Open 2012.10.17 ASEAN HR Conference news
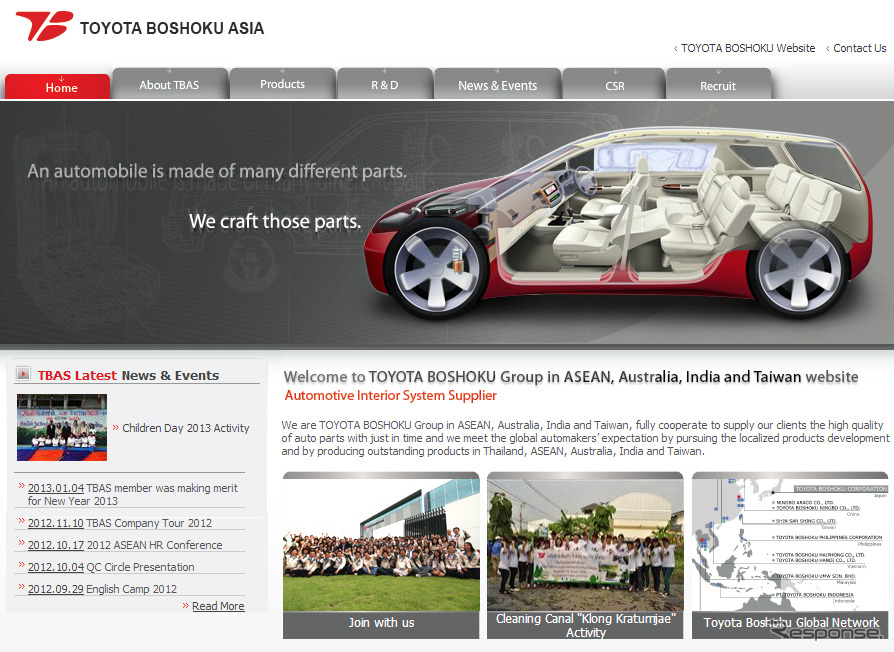The image size is (894, 652). (125, 545)
